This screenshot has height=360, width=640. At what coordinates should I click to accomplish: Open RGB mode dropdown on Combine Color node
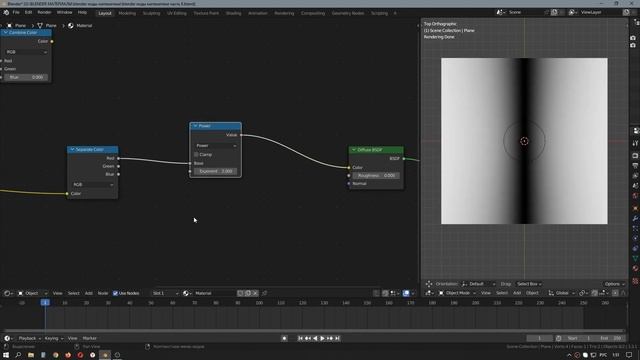[26, 52]
